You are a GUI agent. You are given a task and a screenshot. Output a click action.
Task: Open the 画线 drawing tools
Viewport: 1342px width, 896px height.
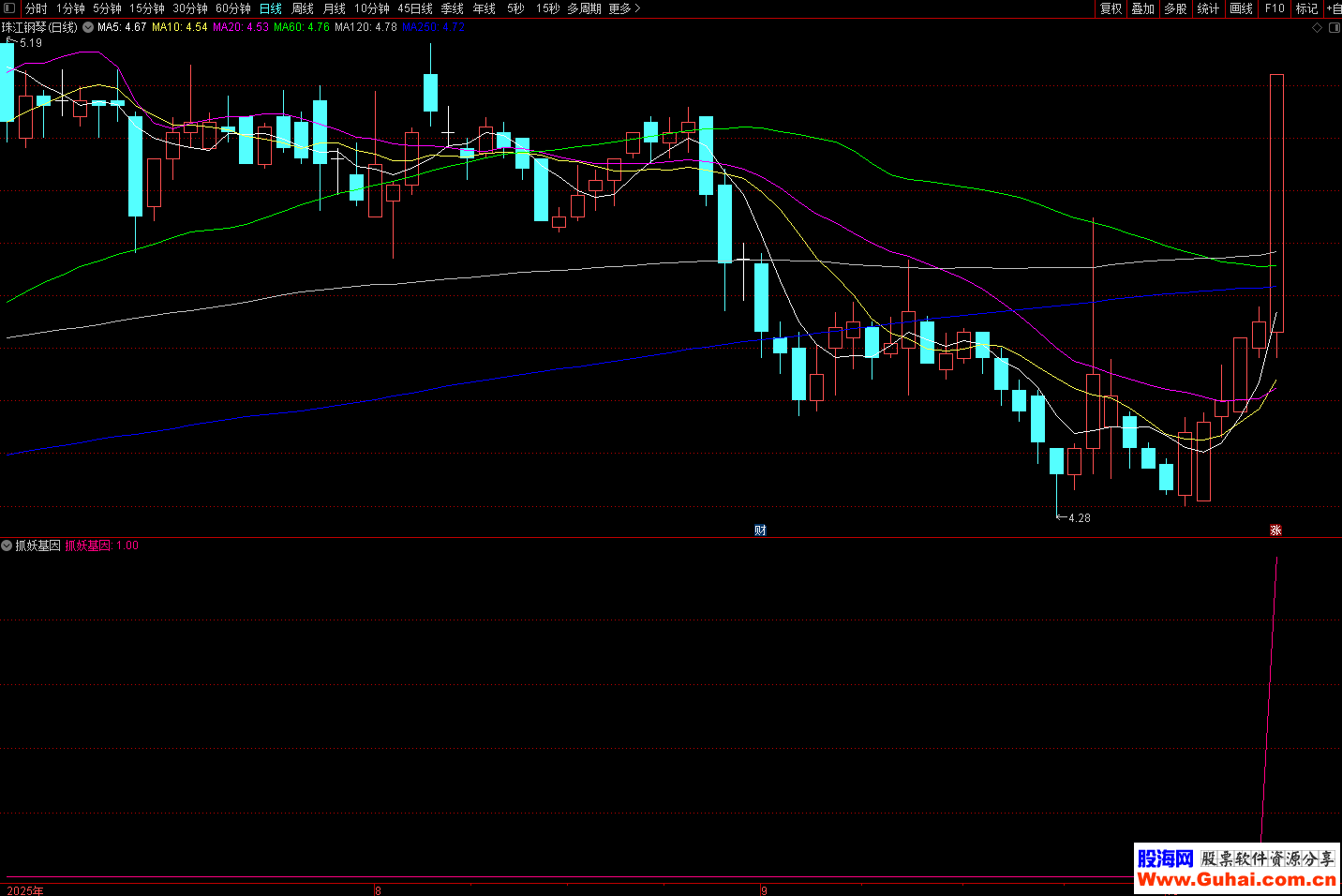pyautogui.click(x=1241, y=8)
